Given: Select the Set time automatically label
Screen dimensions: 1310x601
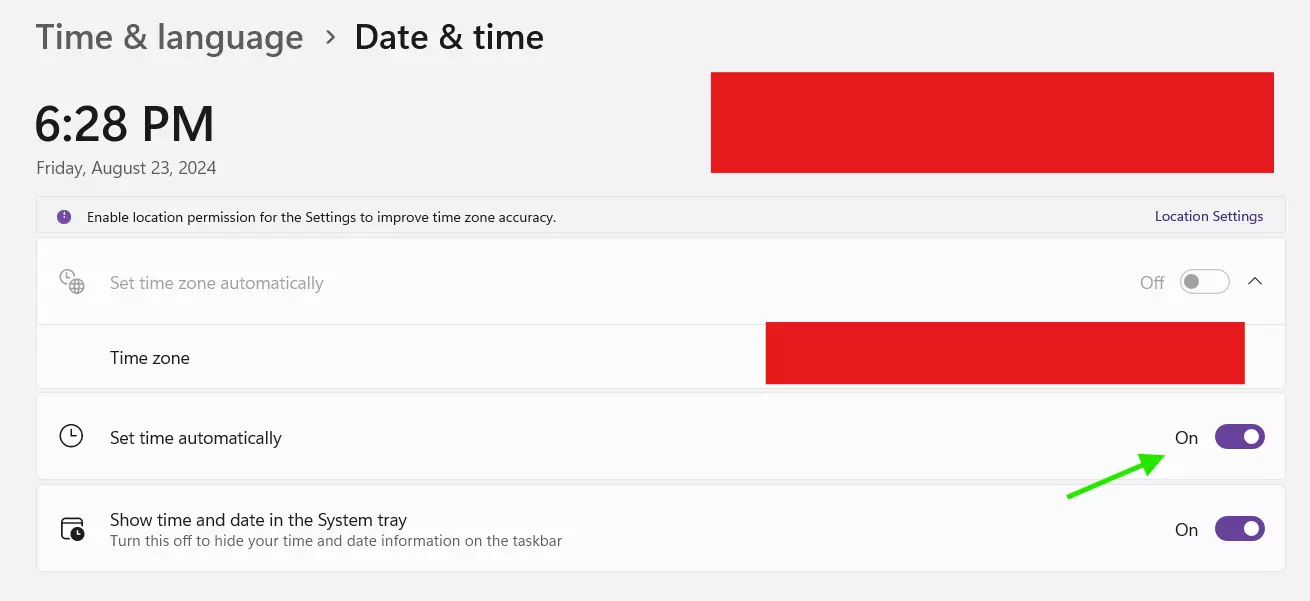Looking at the screenshot, I should coord(196,438).
